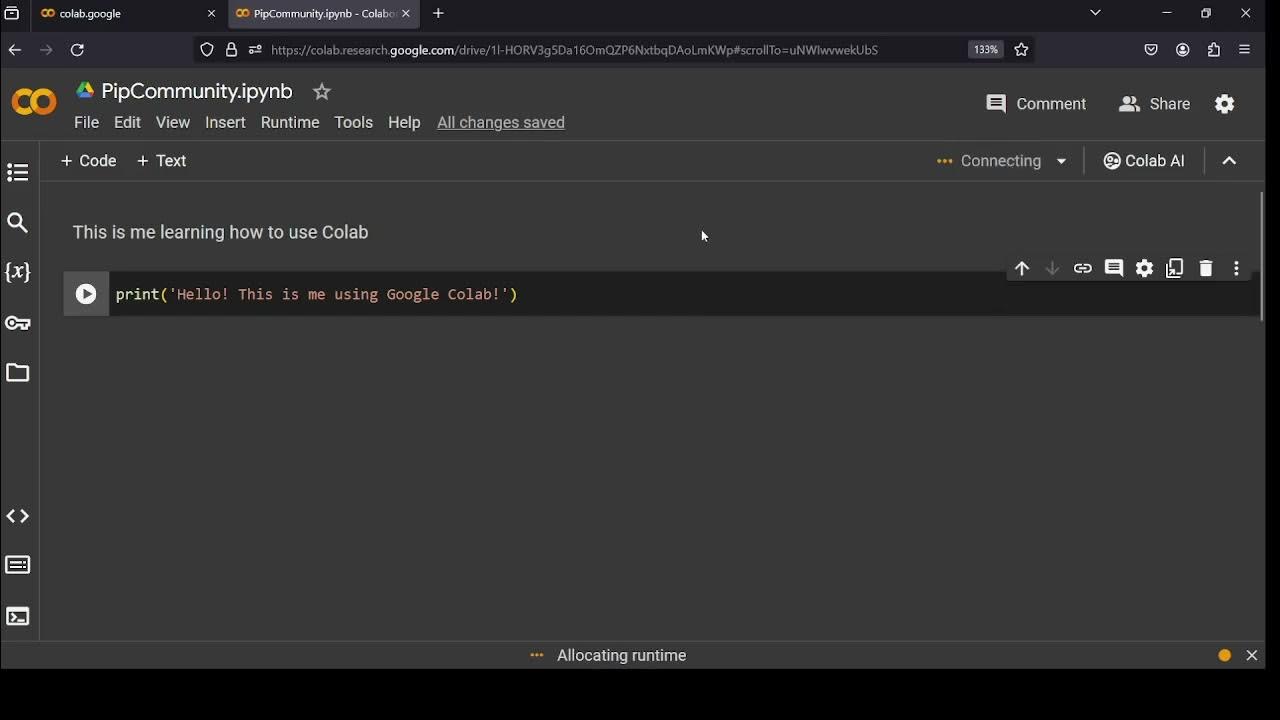Open the Find and replace search icon

[x=18, y=223]
